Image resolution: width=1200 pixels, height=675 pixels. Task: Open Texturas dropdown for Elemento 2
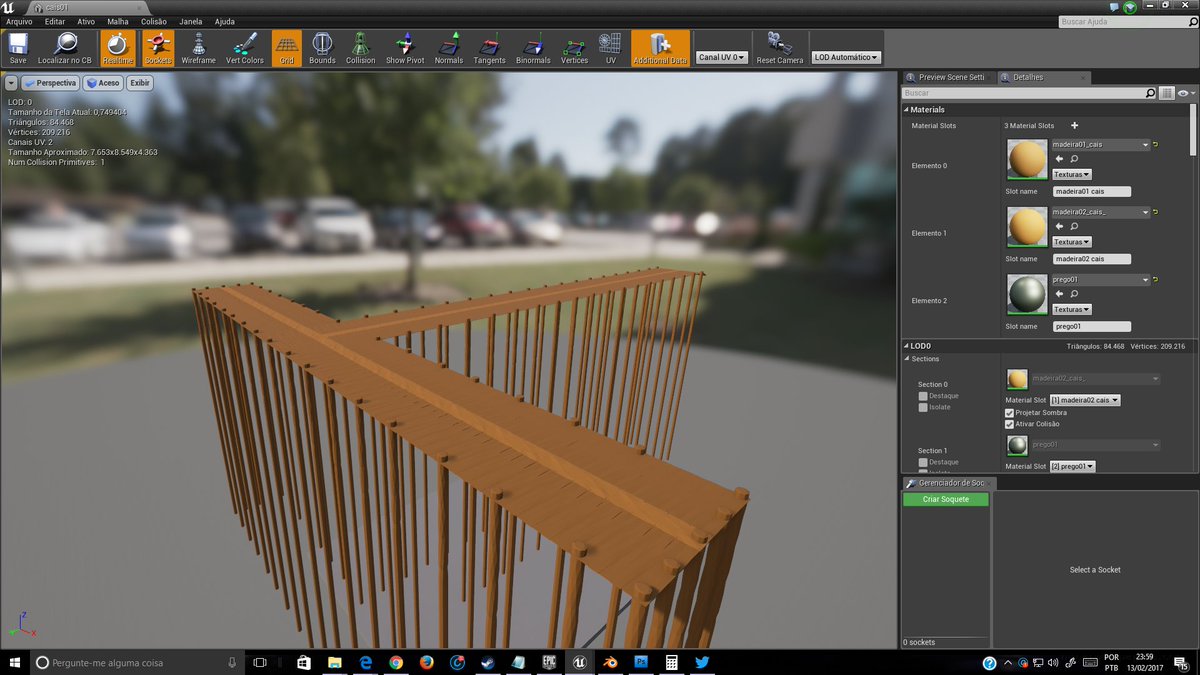[1072, 309]
